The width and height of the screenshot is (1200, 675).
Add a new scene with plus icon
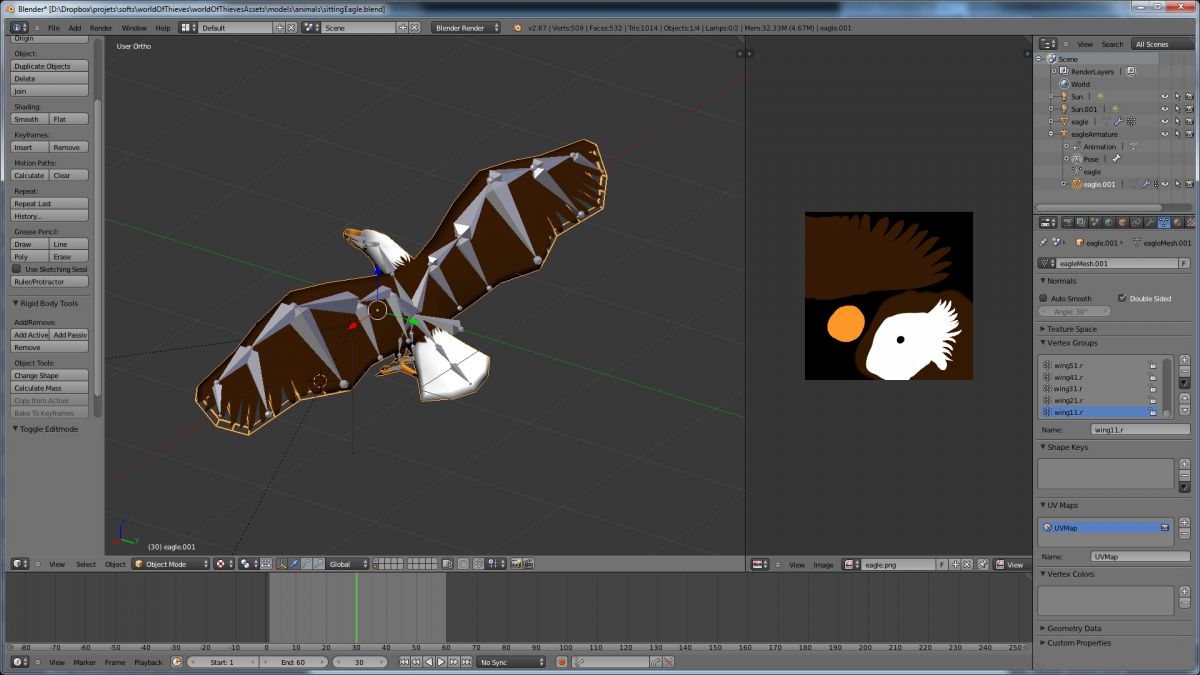[403, 28]
